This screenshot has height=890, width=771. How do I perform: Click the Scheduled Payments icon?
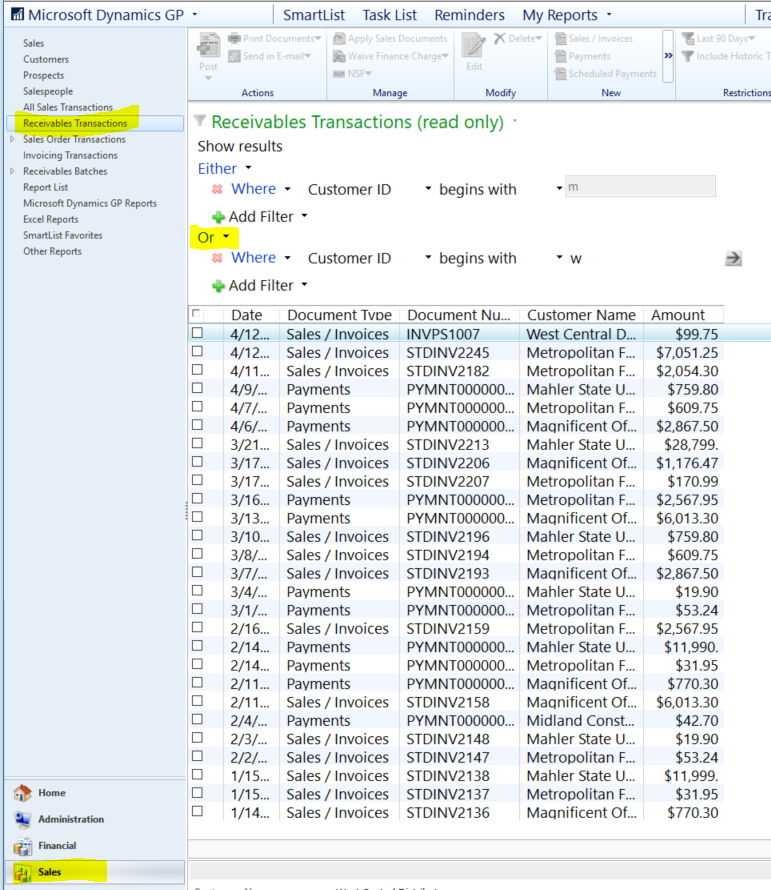[x=560, y=74]
